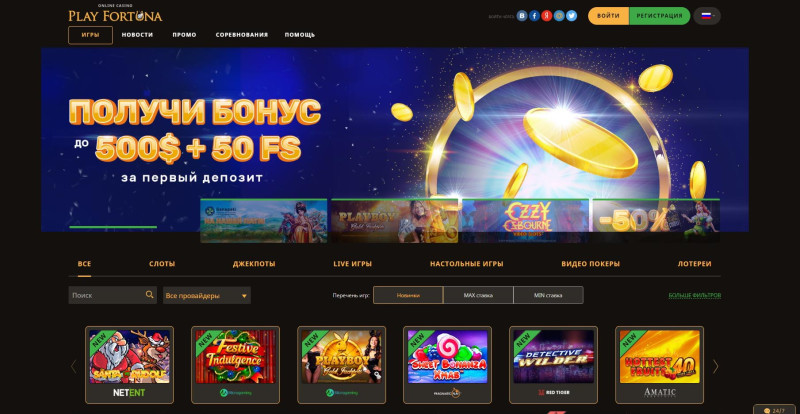This screenshot has height=414, width=800.
Task: Go to next games carousel arrow
Action: click(x=715, y=366)
